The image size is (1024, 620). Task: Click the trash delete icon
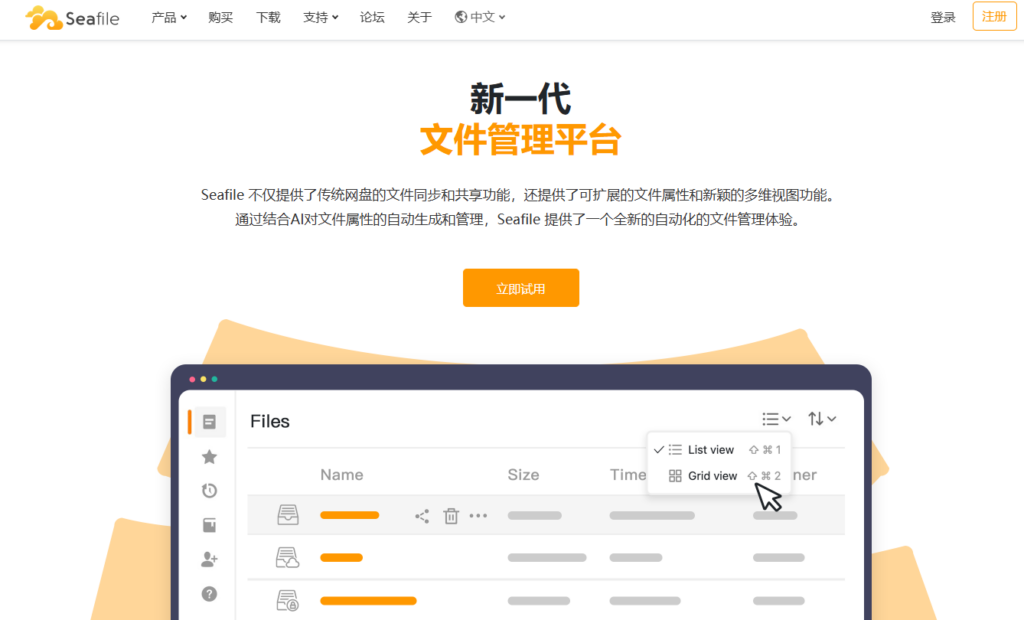pyautogui.click(x=451, y=516)
